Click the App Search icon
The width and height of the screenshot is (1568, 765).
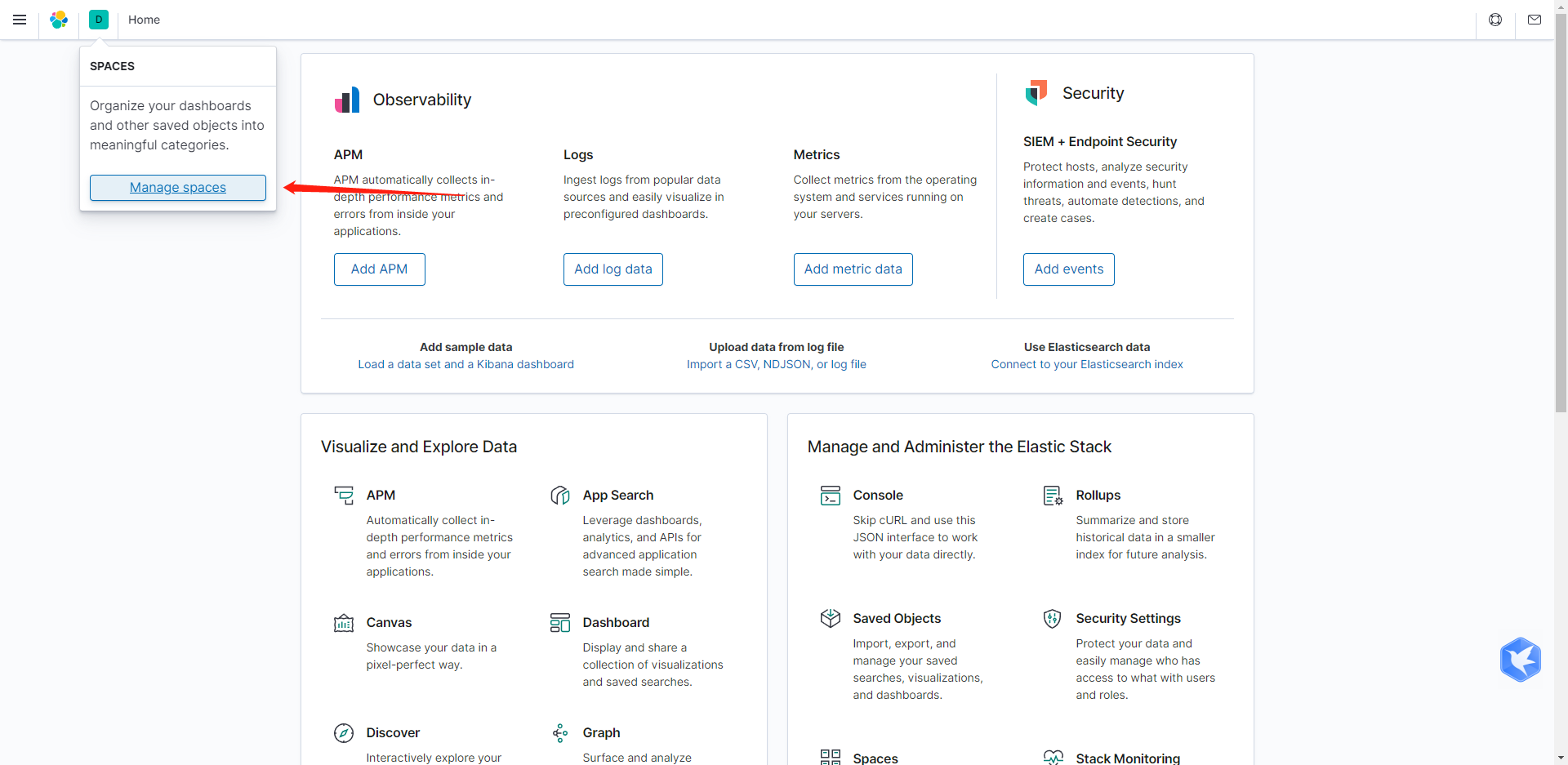[x=560, y=495]
